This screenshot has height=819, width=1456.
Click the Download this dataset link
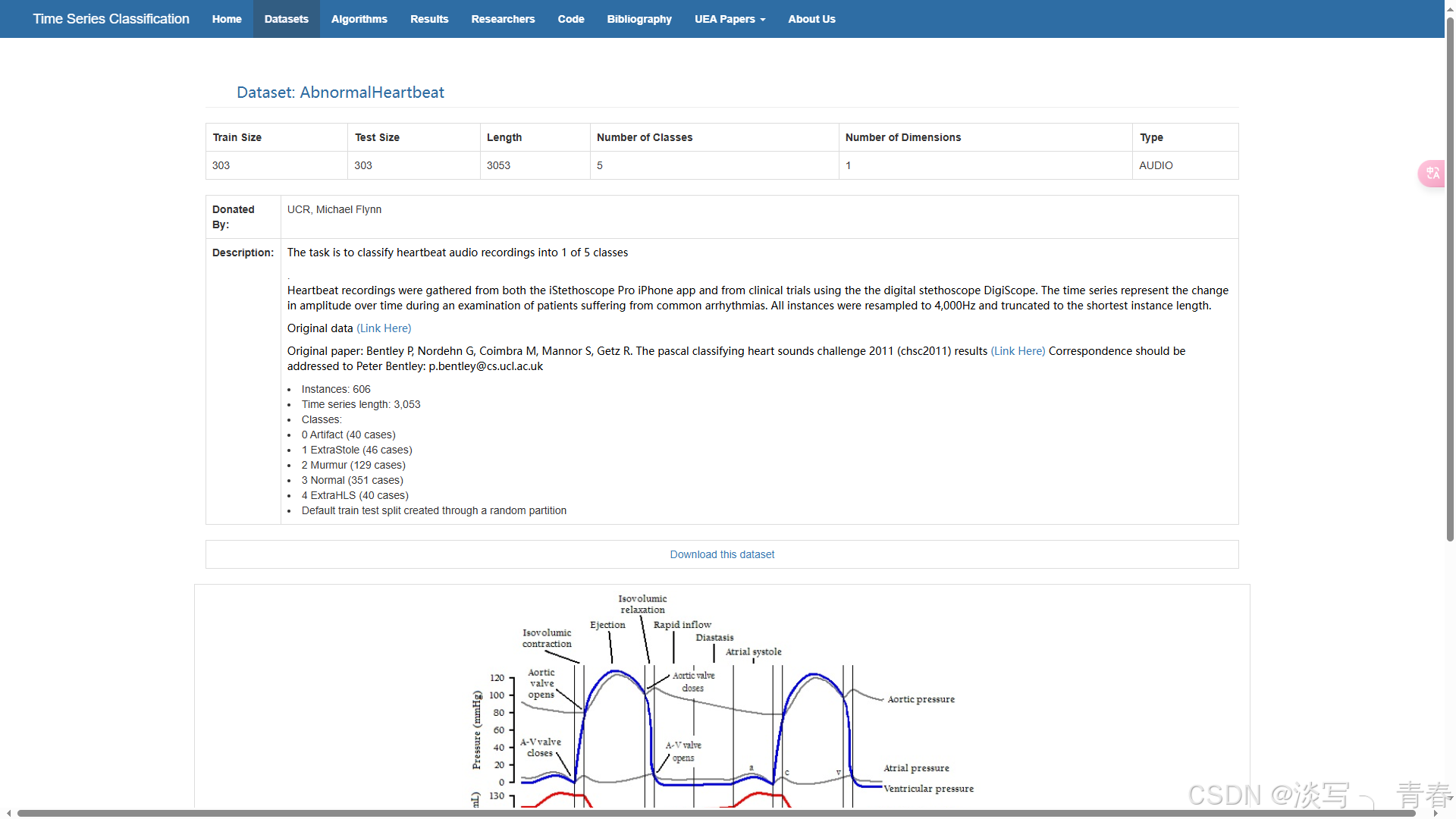722,554
